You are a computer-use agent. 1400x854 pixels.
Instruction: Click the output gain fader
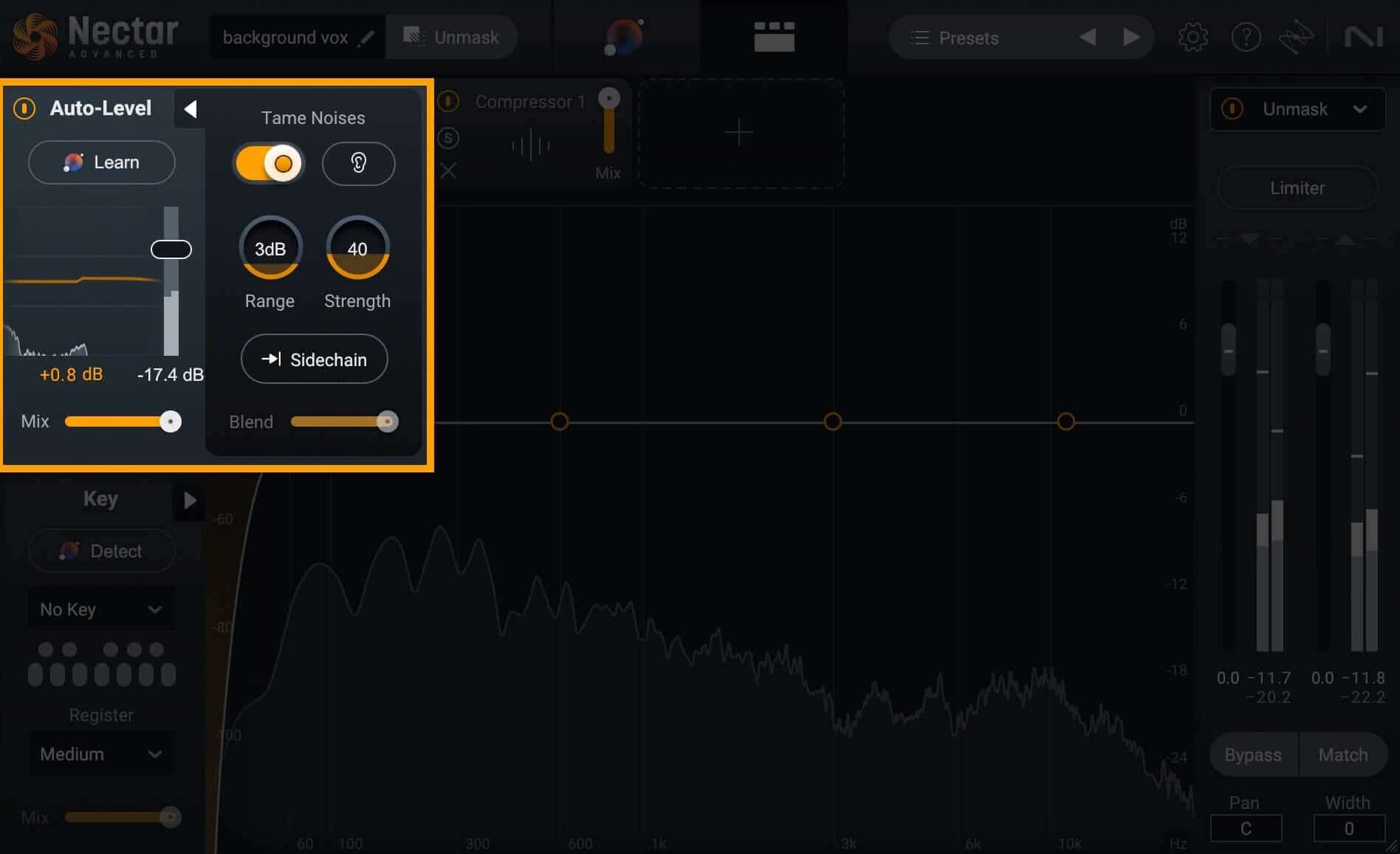[1322, 350]
